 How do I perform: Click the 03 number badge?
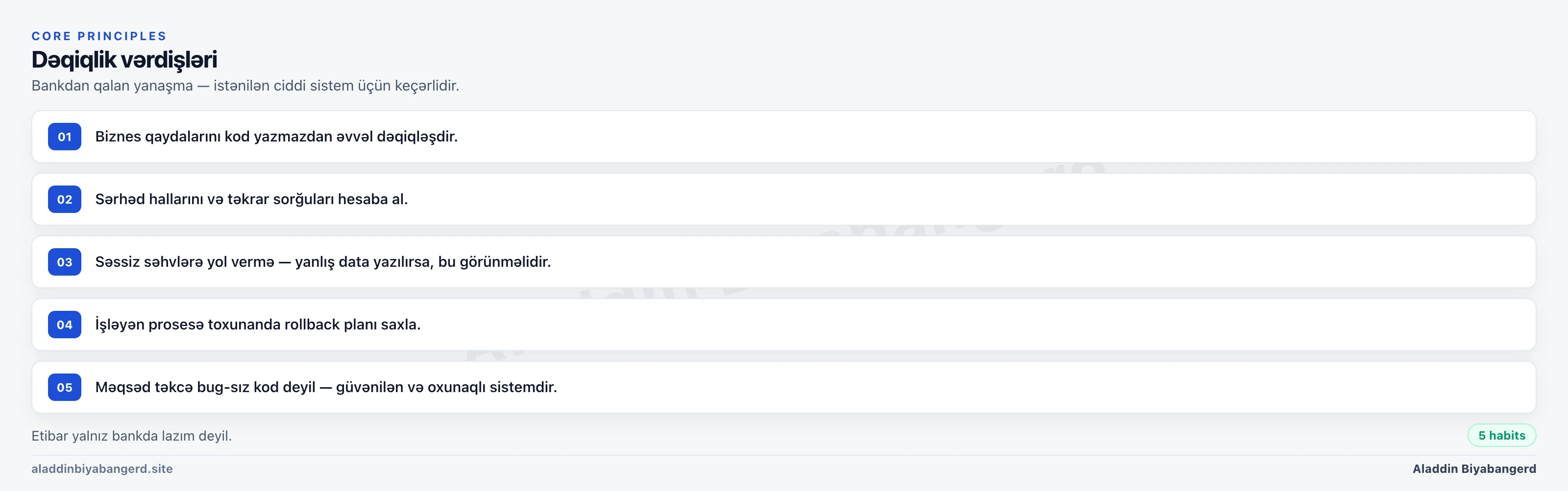click(x=65, y=261)
